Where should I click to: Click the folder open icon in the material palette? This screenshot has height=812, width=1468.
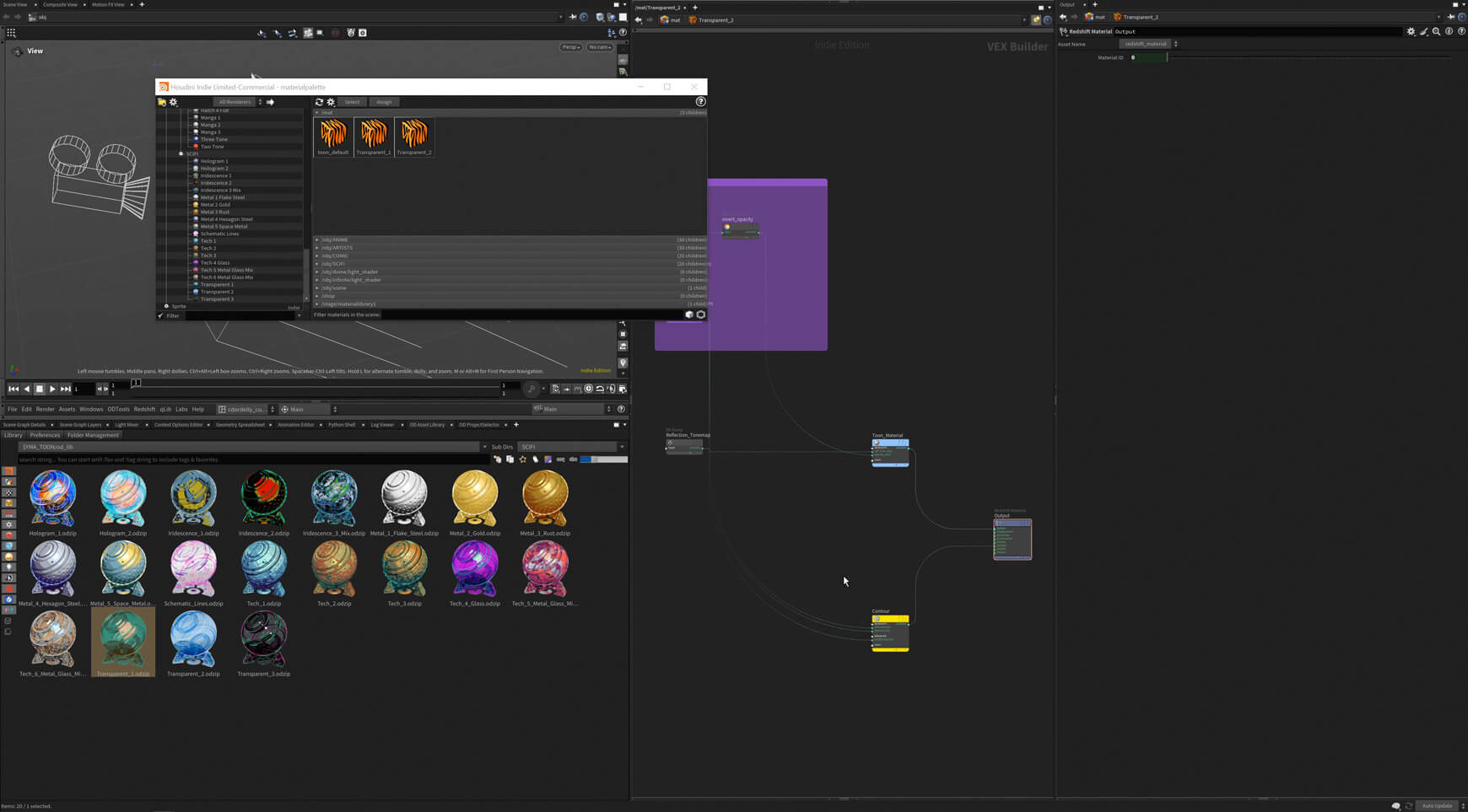161,102
